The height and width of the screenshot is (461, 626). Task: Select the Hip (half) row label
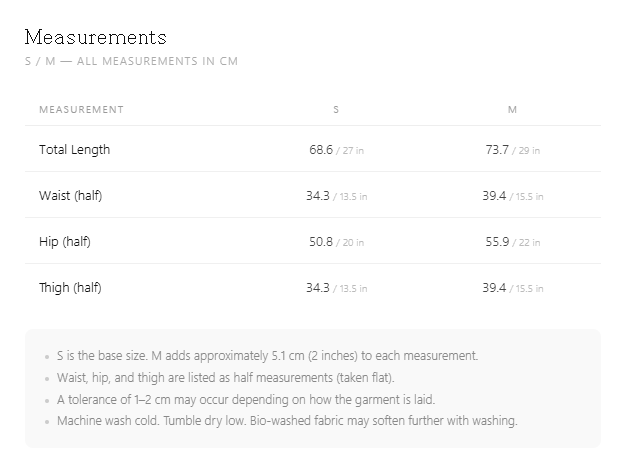click(x=65, y=241)
